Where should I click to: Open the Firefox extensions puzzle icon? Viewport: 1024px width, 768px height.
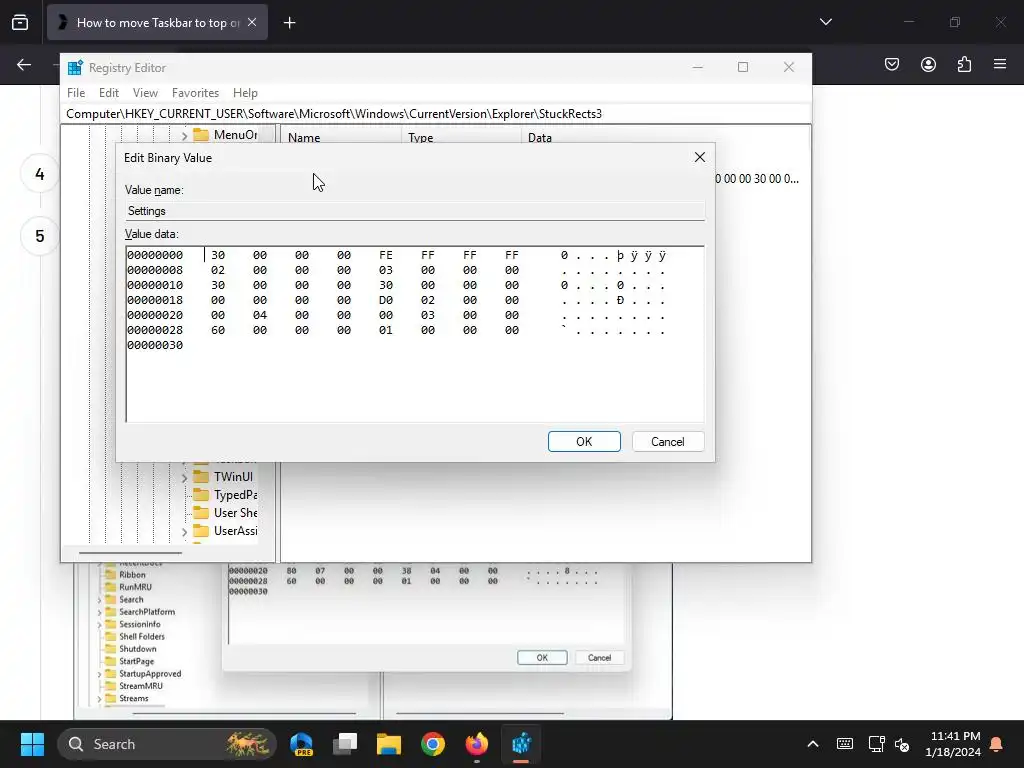coord(964,64)
